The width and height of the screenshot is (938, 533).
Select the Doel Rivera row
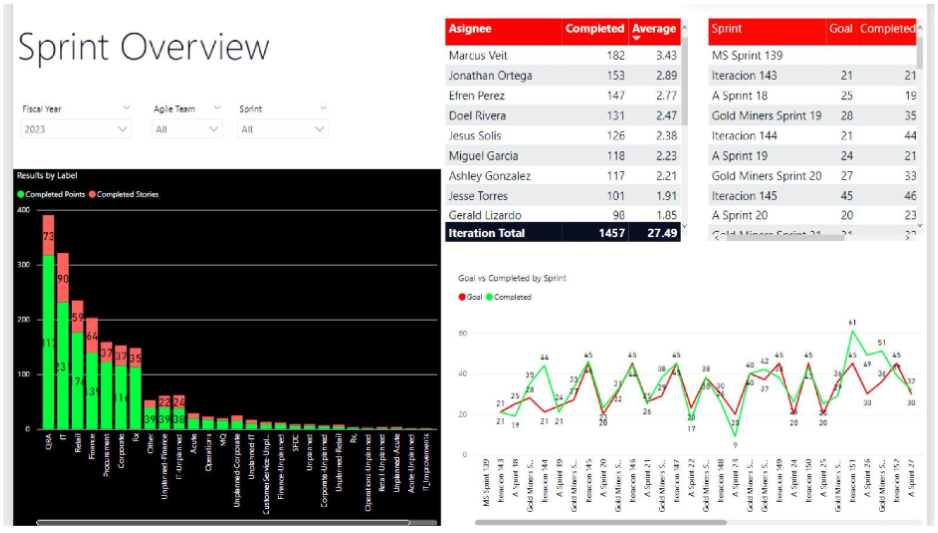562,115
